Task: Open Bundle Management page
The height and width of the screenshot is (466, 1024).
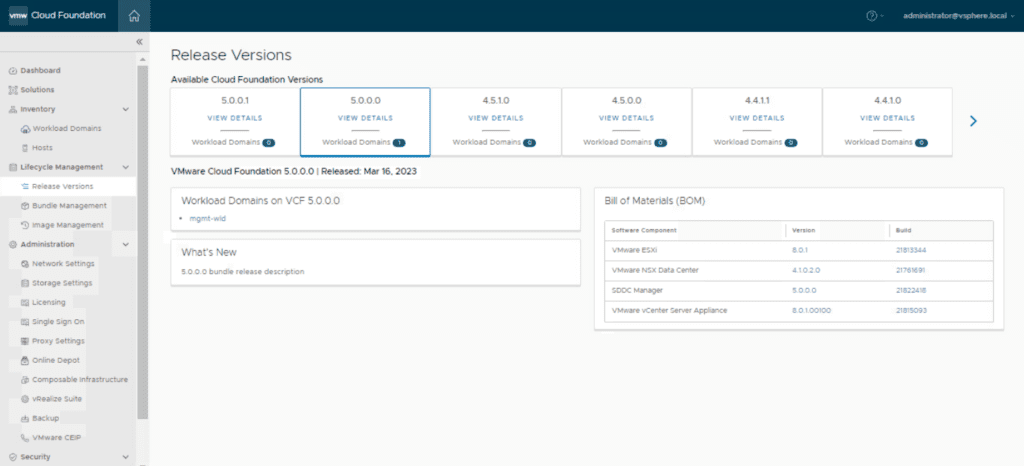Action: tap(69, 206)
